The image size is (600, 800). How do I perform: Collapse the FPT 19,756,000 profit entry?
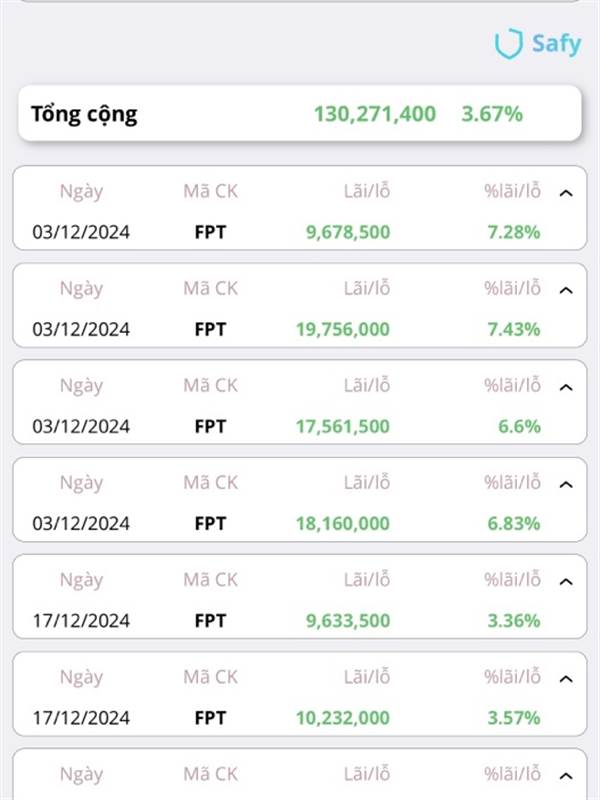point(566,290)
